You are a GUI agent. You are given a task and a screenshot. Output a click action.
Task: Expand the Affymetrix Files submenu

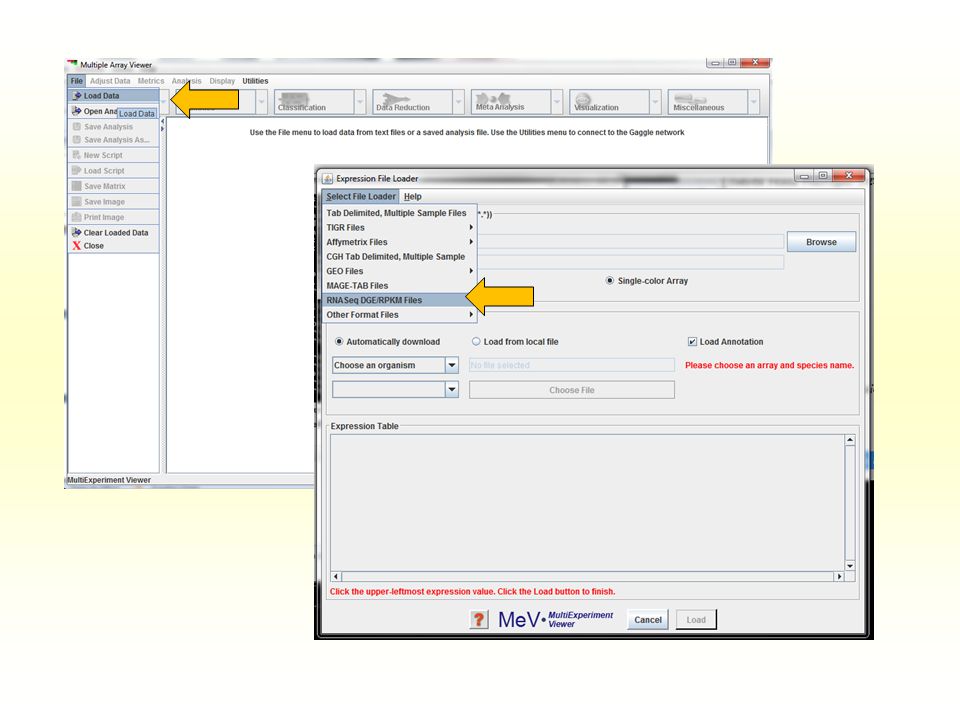click(x=399, y=242)
